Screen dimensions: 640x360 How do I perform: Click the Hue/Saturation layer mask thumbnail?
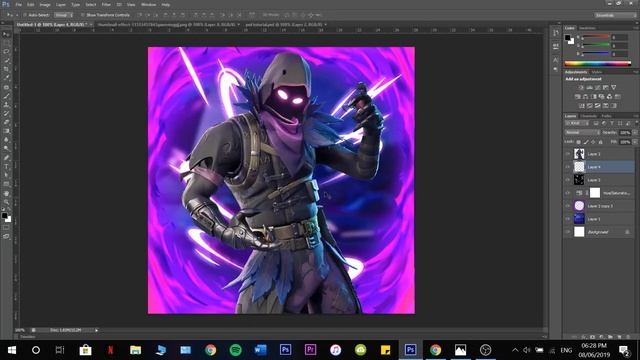[595, 193]
